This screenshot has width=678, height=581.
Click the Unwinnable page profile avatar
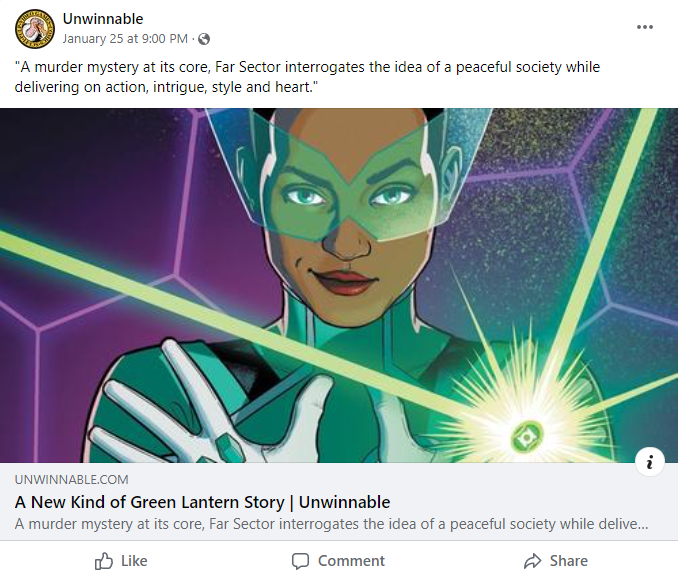[x=35, y=29]
